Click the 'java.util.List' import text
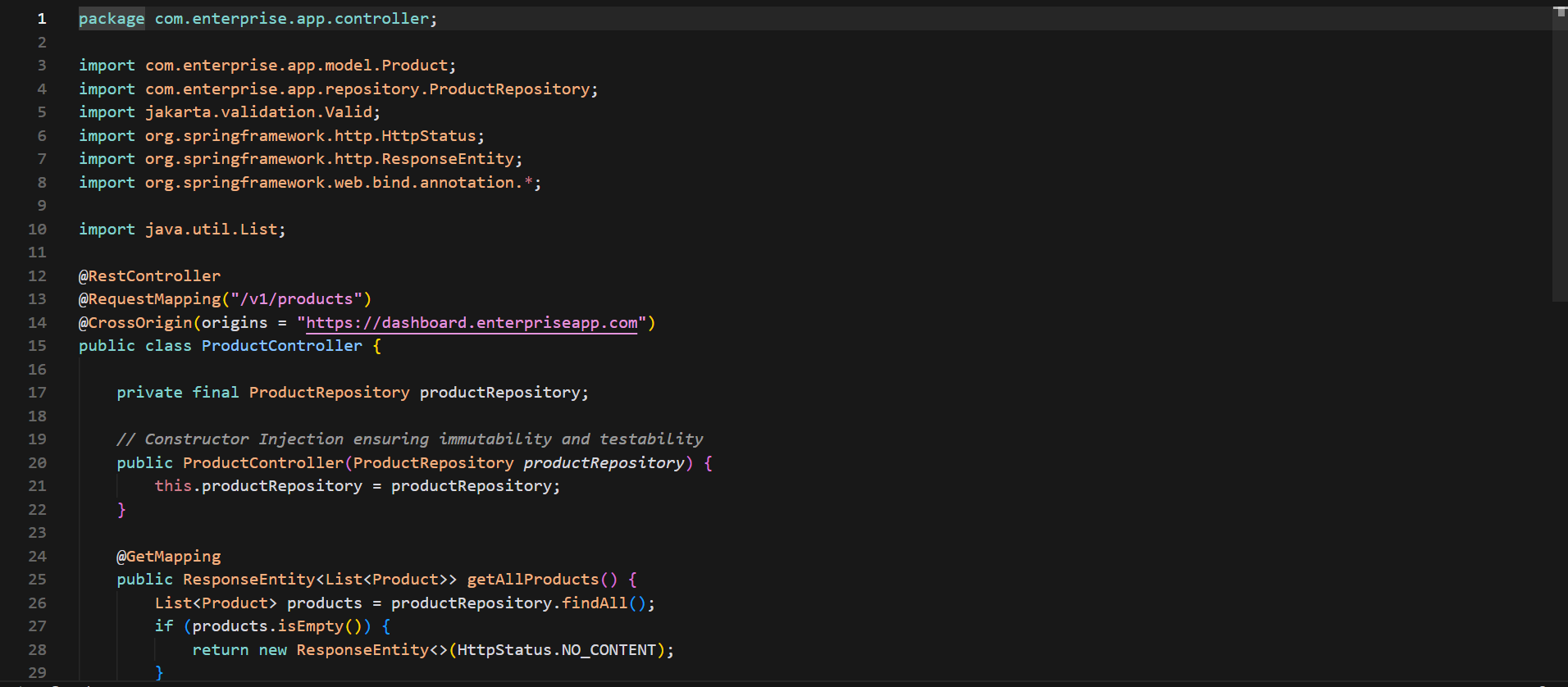This screenshot has width=1568, height=687. click(x=212, y=230)
